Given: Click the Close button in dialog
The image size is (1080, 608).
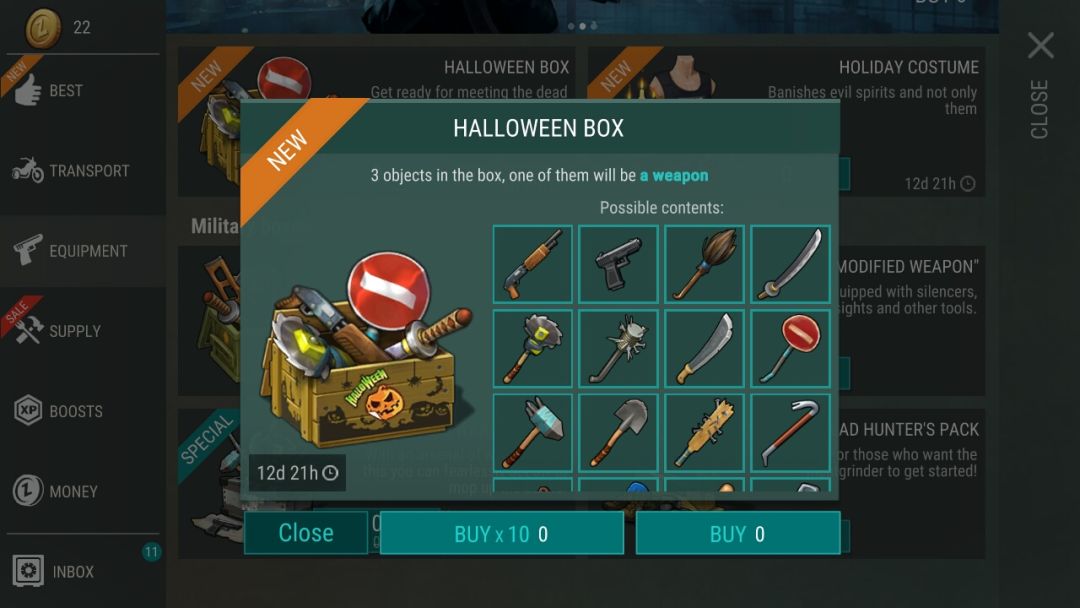Looking at the screenshot, I should (306, 533).
